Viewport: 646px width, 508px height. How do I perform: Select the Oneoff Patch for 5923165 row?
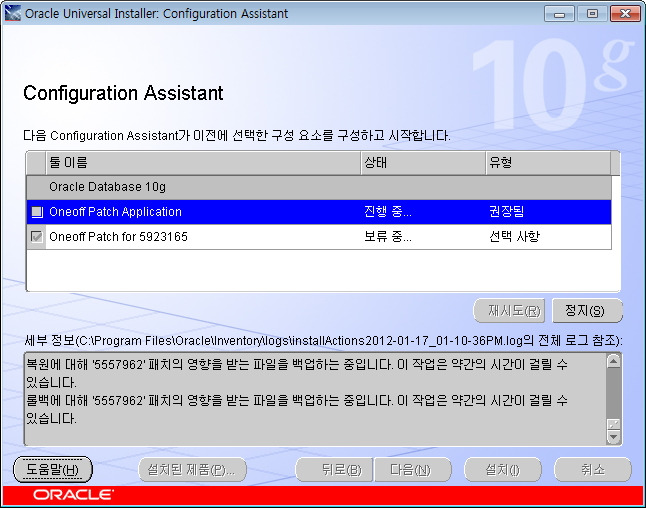coord(319,236)
